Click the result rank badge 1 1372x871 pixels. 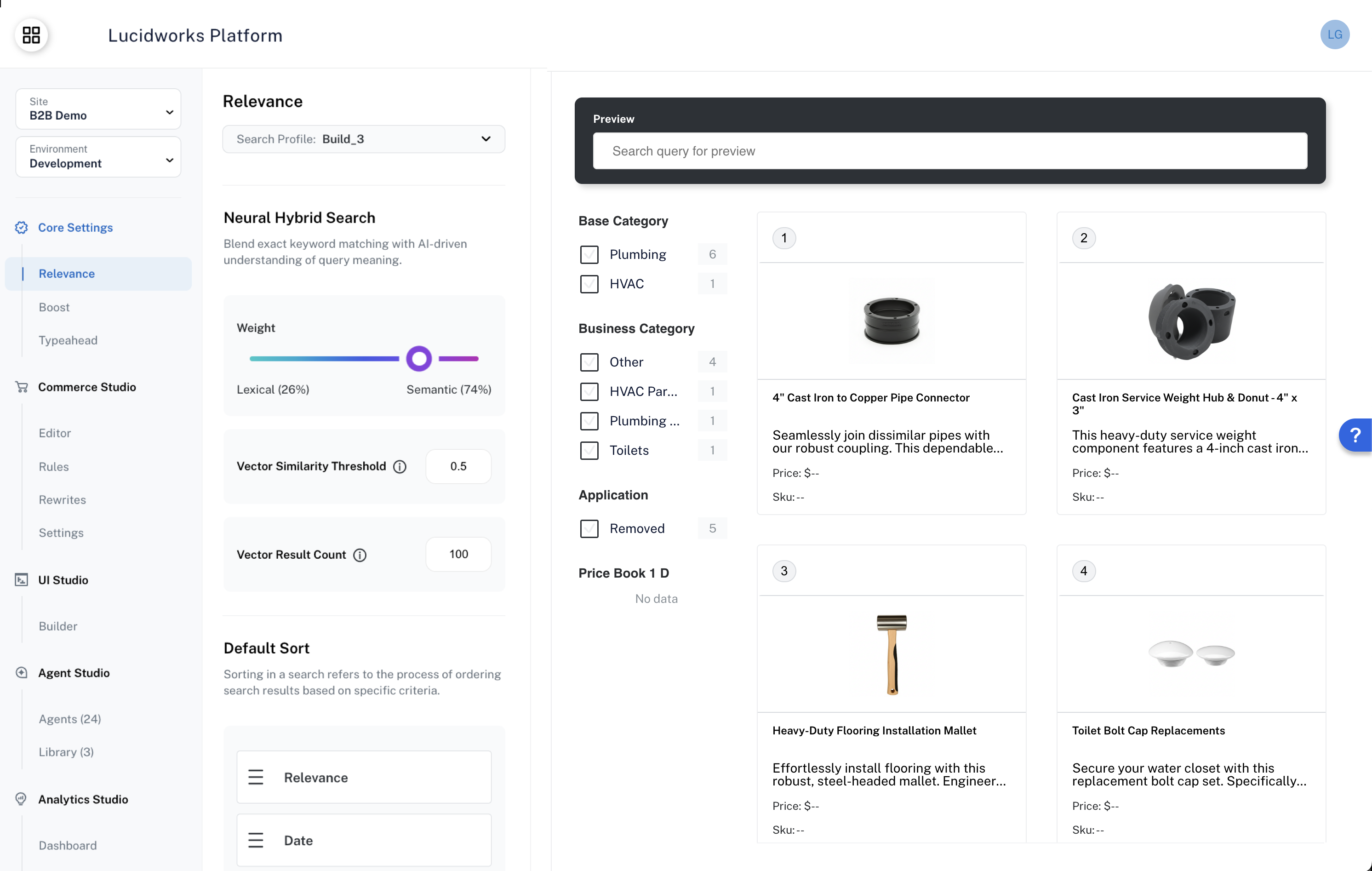click(784, 238)
